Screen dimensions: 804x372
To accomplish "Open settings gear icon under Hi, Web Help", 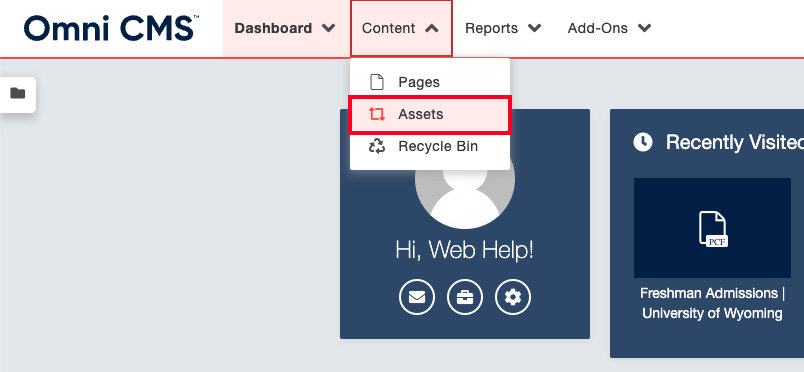I will 513,297.
